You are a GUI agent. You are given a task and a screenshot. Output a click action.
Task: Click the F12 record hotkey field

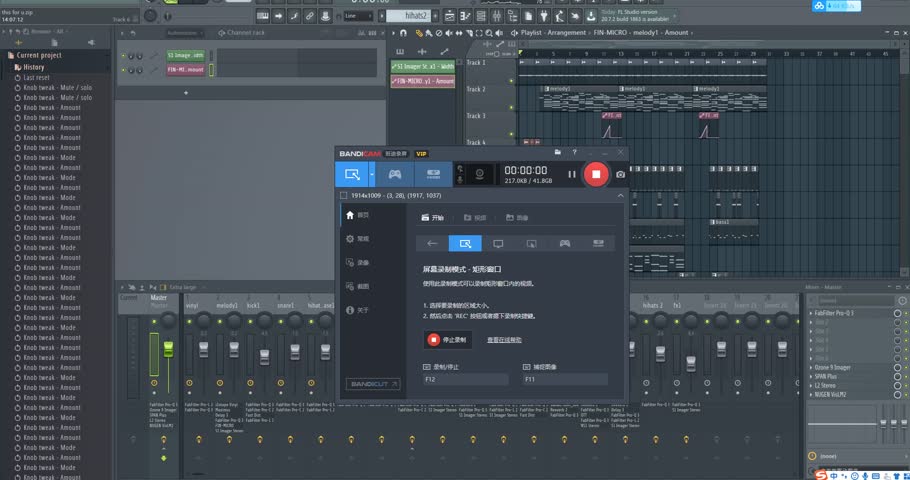[465, 380]
